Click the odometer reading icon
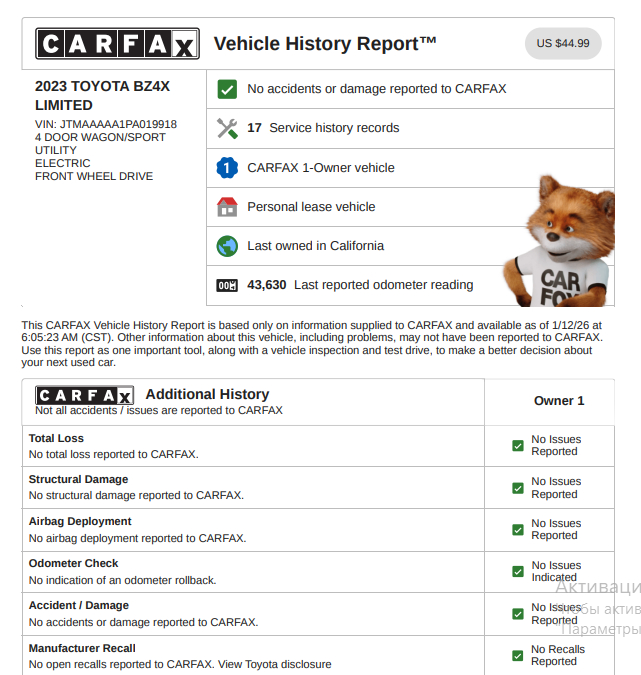Viewport: 641px width, 675px height. coord(227,285)
